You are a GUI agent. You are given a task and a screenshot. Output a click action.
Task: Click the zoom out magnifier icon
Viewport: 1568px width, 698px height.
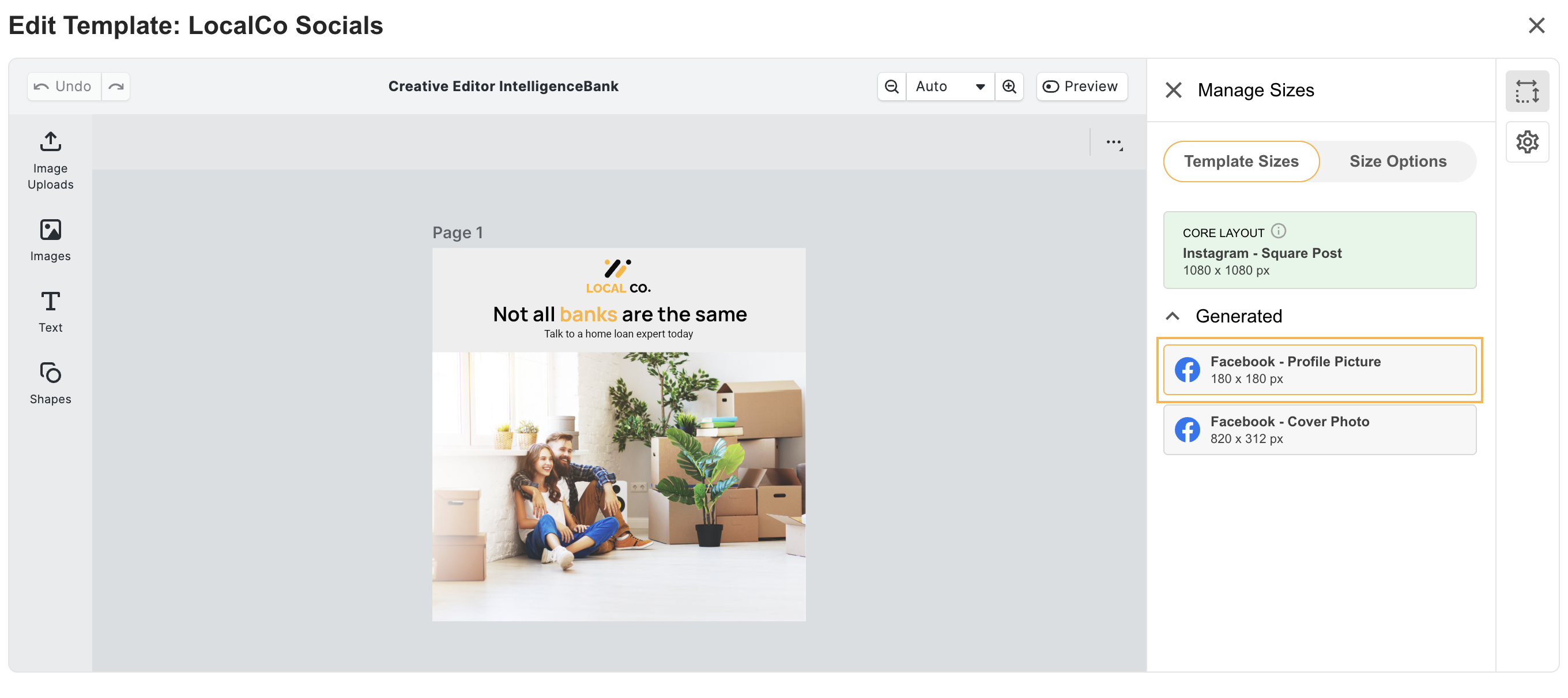891,87
